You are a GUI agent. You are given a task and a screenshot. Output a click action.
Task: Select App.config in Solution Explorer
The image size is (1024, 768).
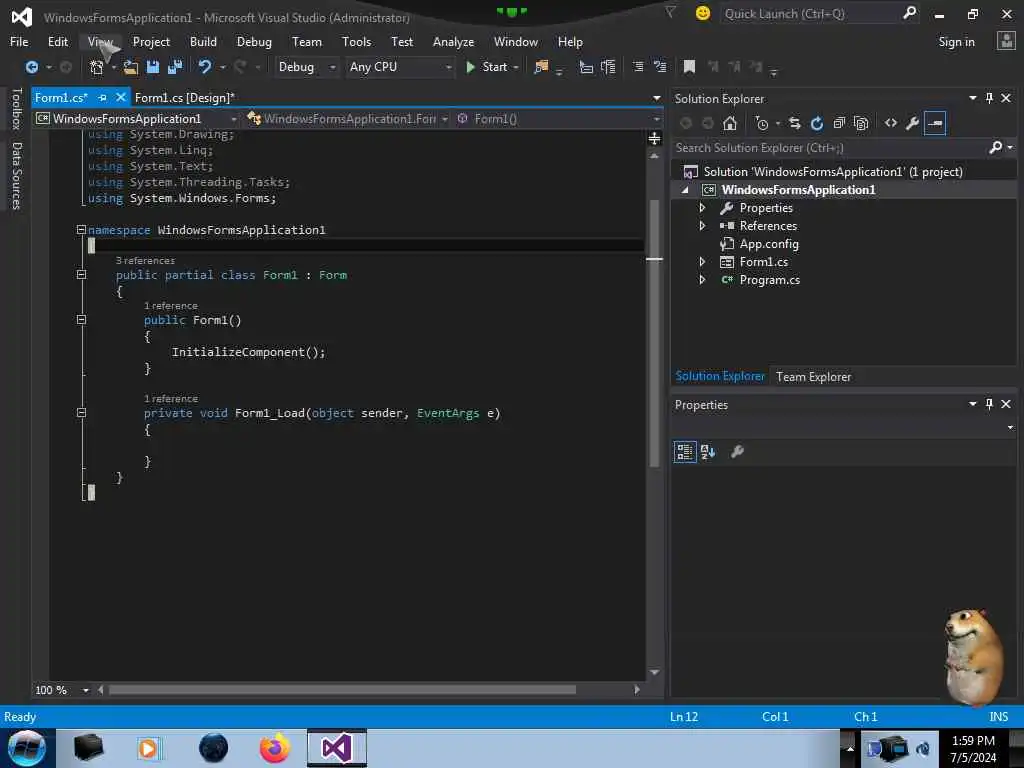click(769, 244)
